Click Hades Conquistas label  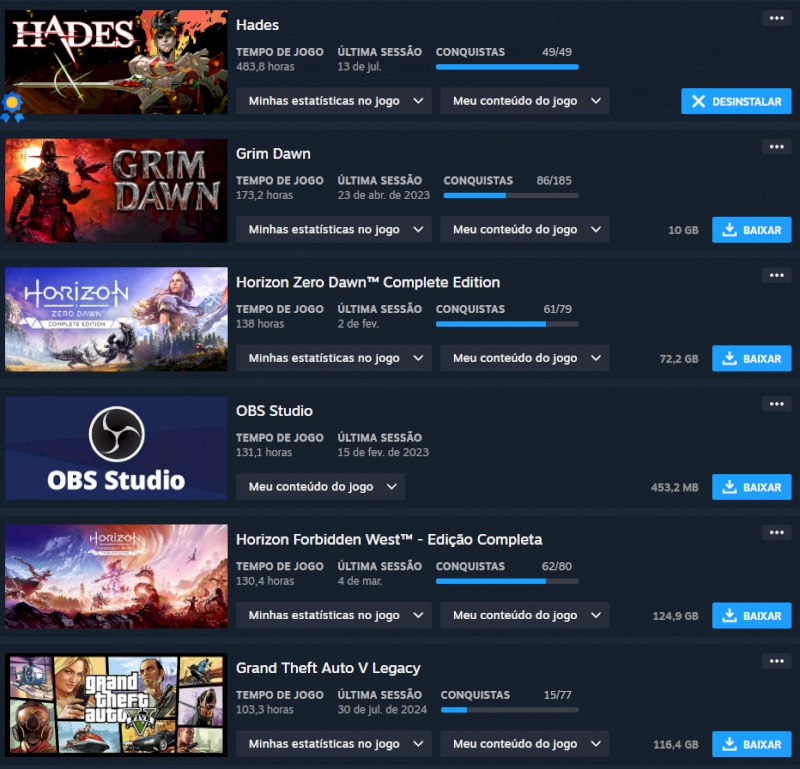[x=470, y=52]
